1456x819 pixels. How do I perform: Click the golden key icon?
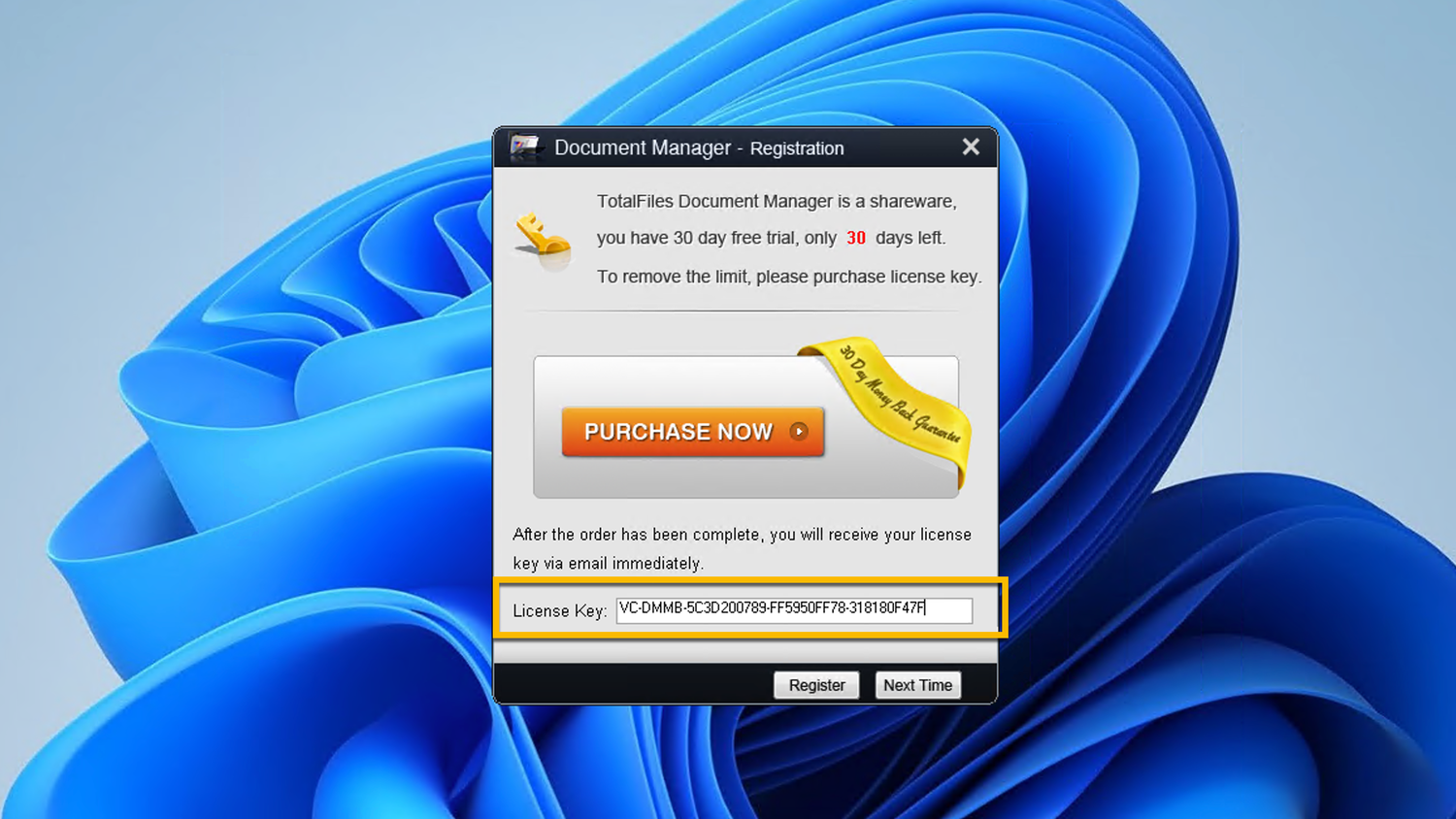pyautogui.click(x=542, y=240)
